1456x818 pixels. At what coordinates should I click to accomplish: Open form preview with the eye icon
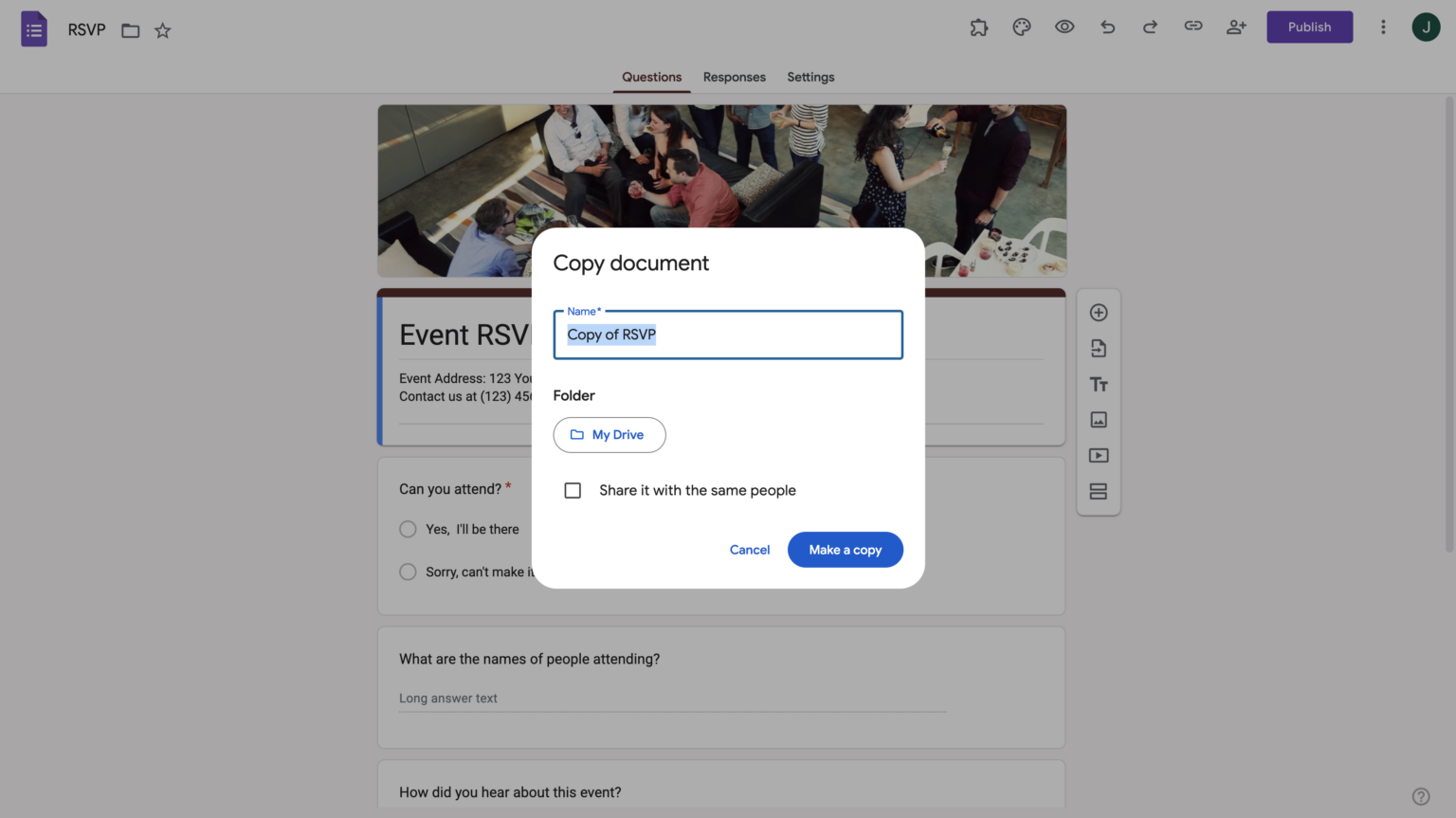[1065, 27]
